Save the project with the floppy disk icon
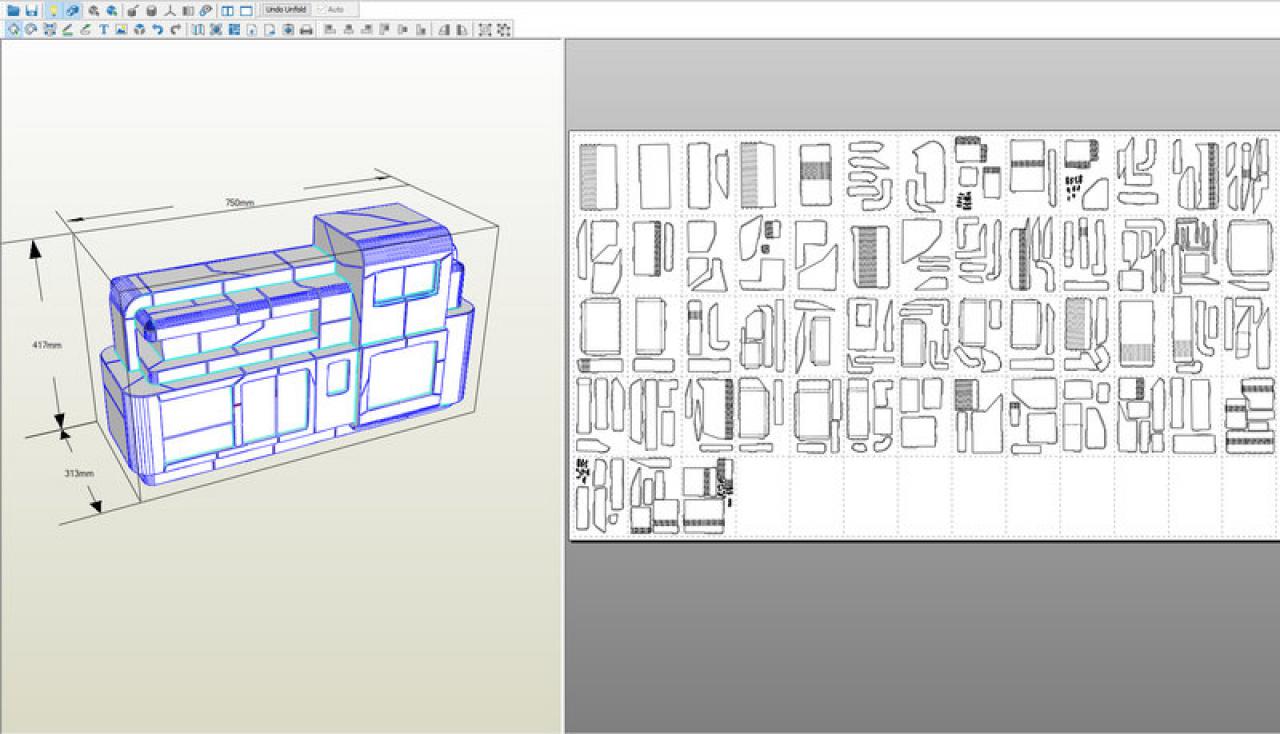The width and height of the screenshot is (1280, 734). coord(31,10)
